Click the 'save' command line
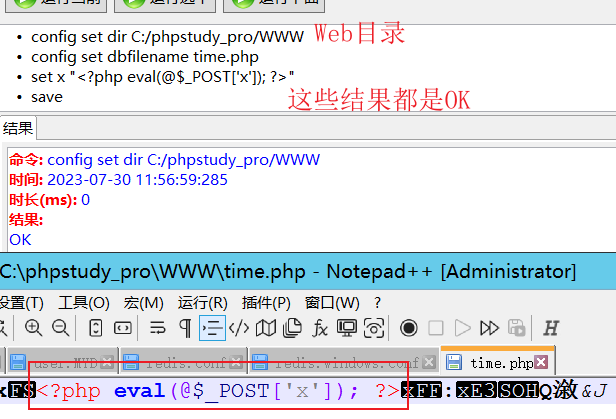This screenshot has width=616, height=419. click(x=47, y=97)
